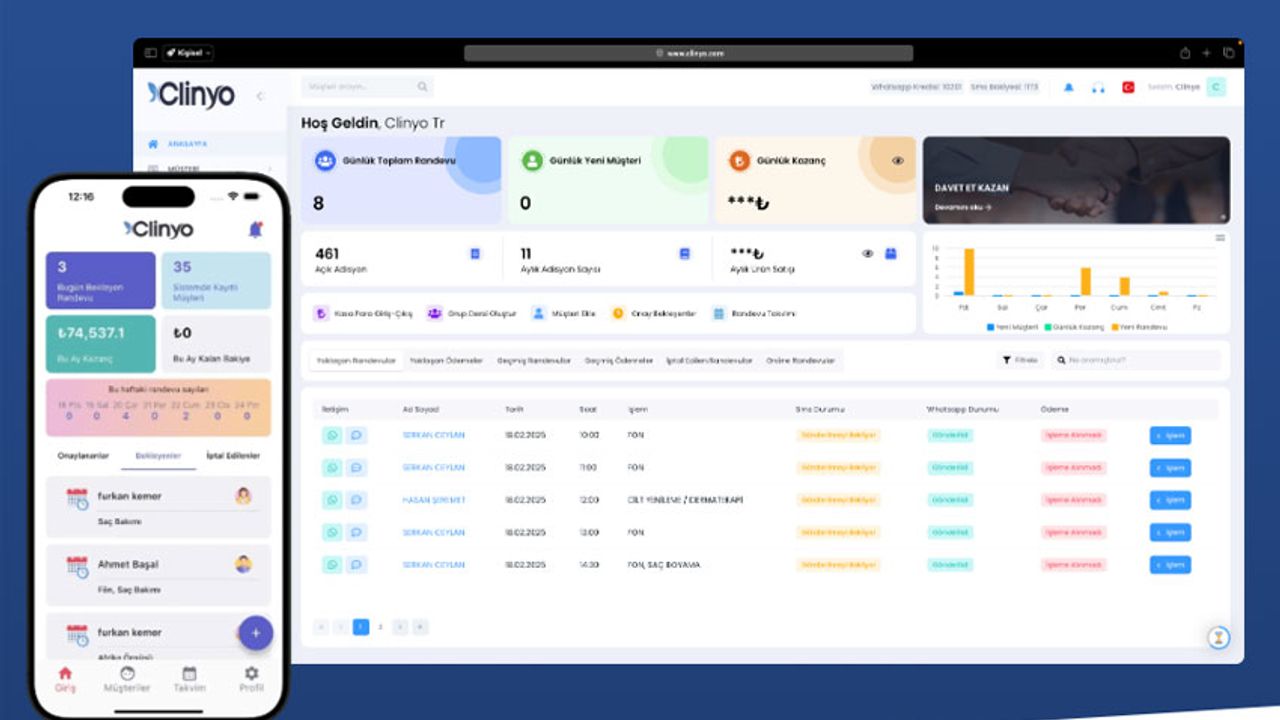Go to last page arrow in pagination
Screen dimensions: 1280x720
[x=420, y=627]
